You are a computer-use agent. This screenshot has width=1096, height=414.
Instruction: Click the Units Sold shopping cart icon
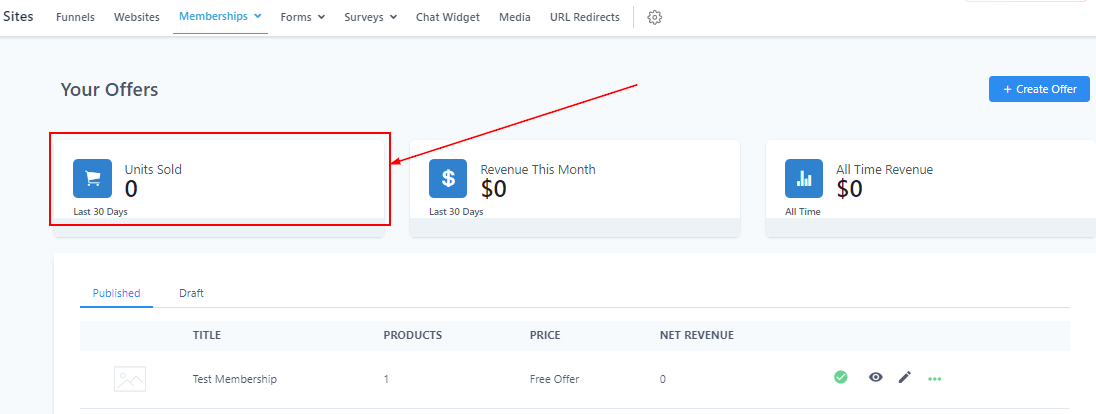click(92, 178)
